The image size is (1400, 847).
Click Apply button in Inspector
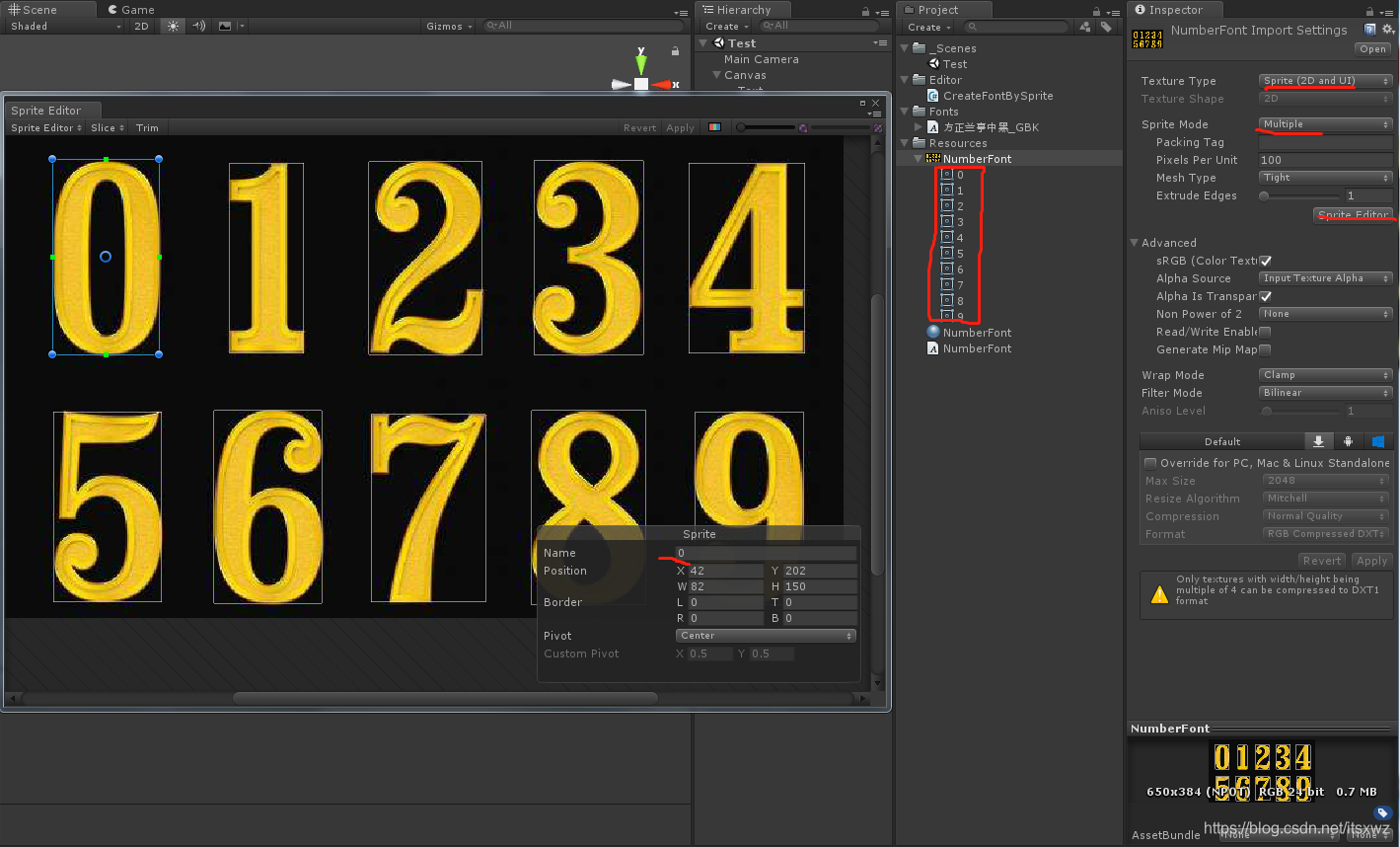click(1371, 560)
